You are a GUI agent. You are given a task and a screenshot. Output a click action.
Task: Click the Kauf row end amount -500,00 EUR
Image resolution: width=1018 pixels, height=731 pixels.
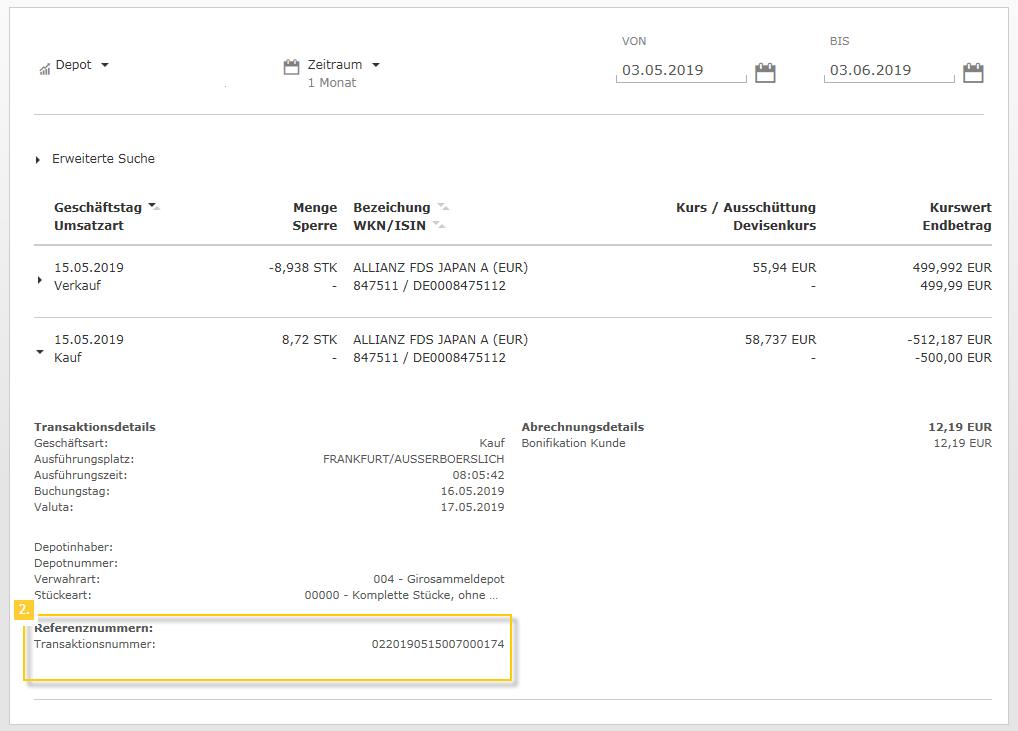(952, 358)
